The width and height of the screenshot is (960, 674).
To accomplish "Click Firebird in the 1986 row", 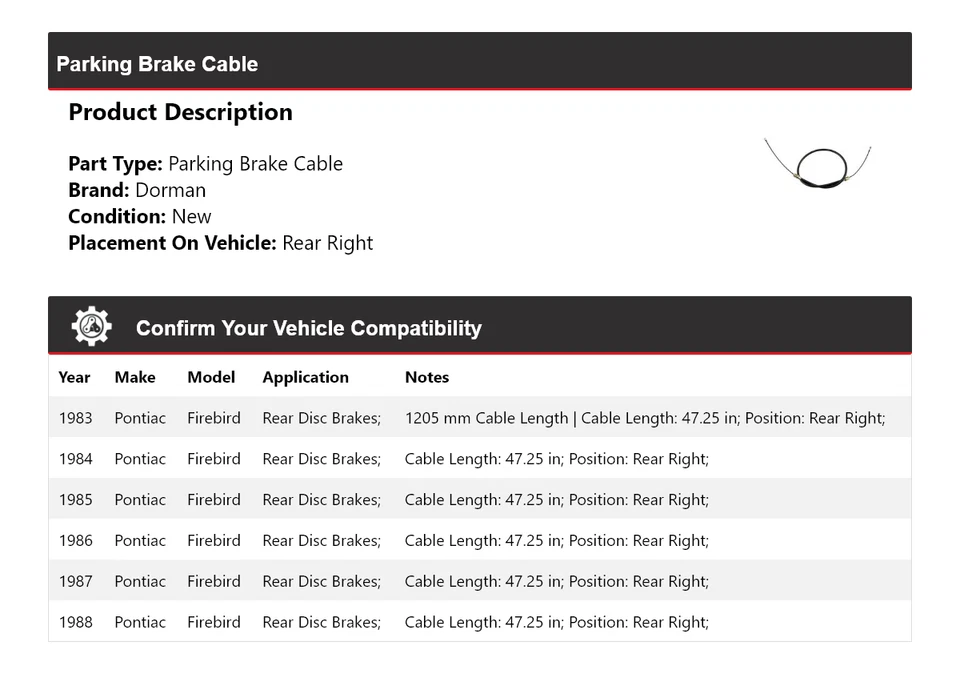I will 214,541.
